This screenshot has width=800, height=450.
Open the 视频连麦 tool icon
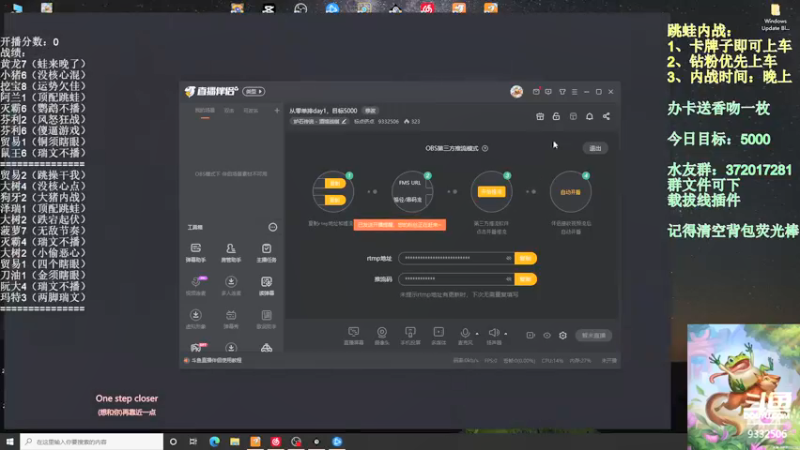pos(195,286)
